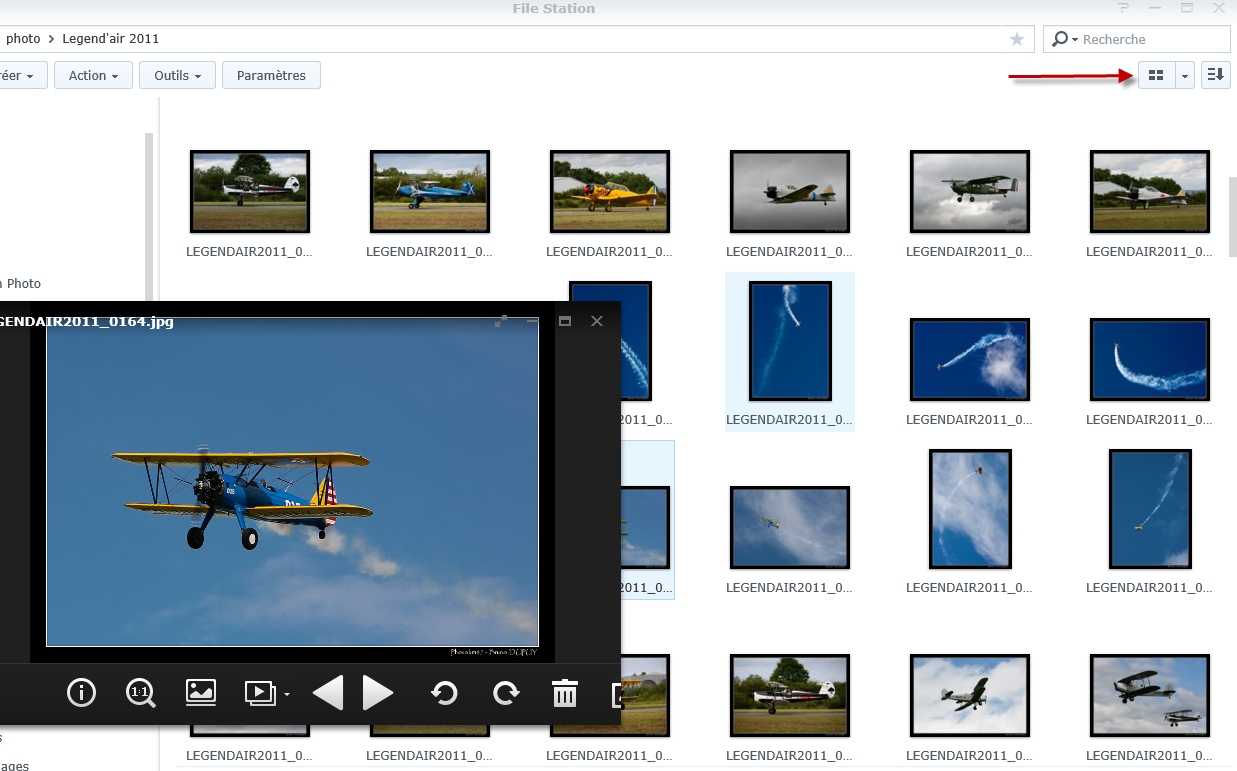Add folder to favorites with star
Screen dimensions: 1237x771
[x=1017, y=39]
